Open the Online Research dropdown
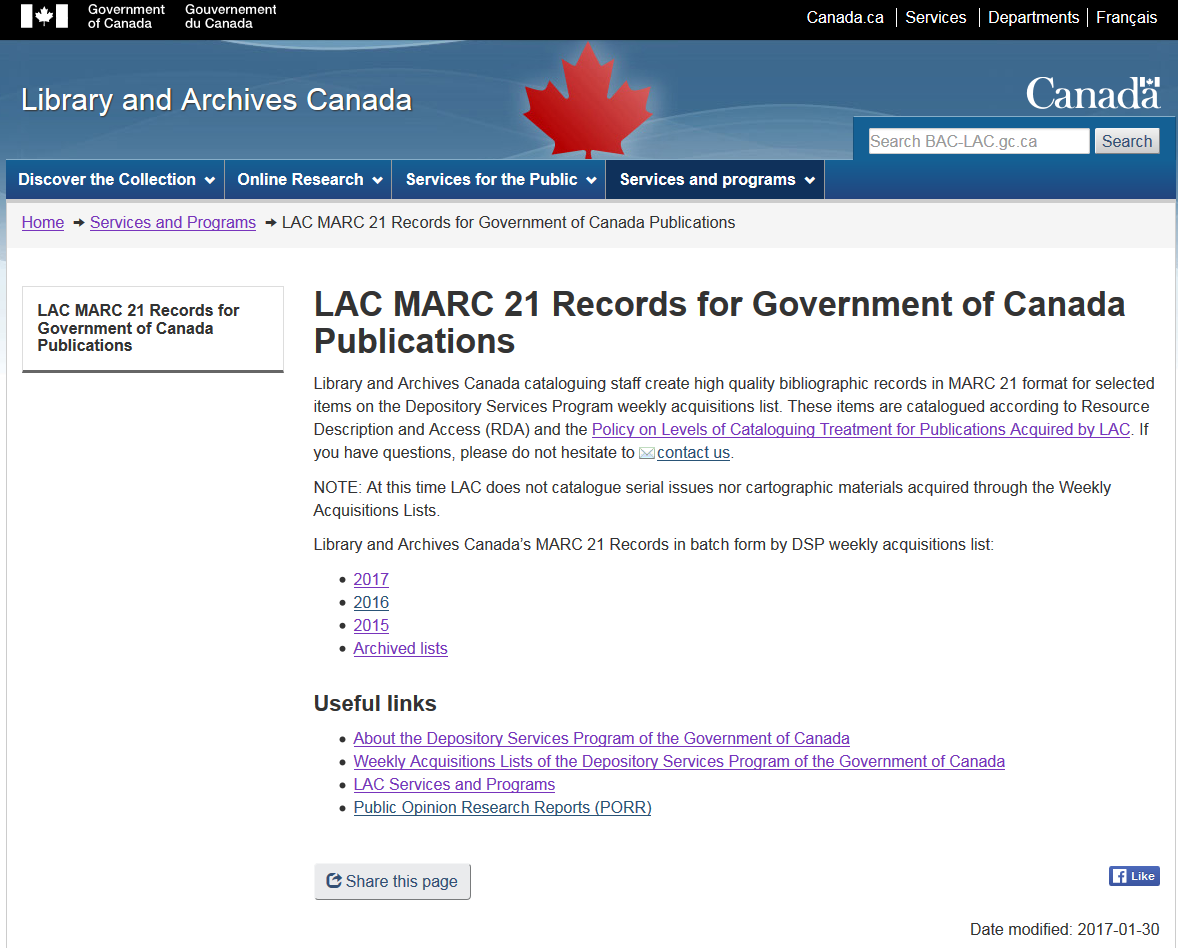Image resolution: width=1178 pixels, height=948 pixels. click(308, 180)
